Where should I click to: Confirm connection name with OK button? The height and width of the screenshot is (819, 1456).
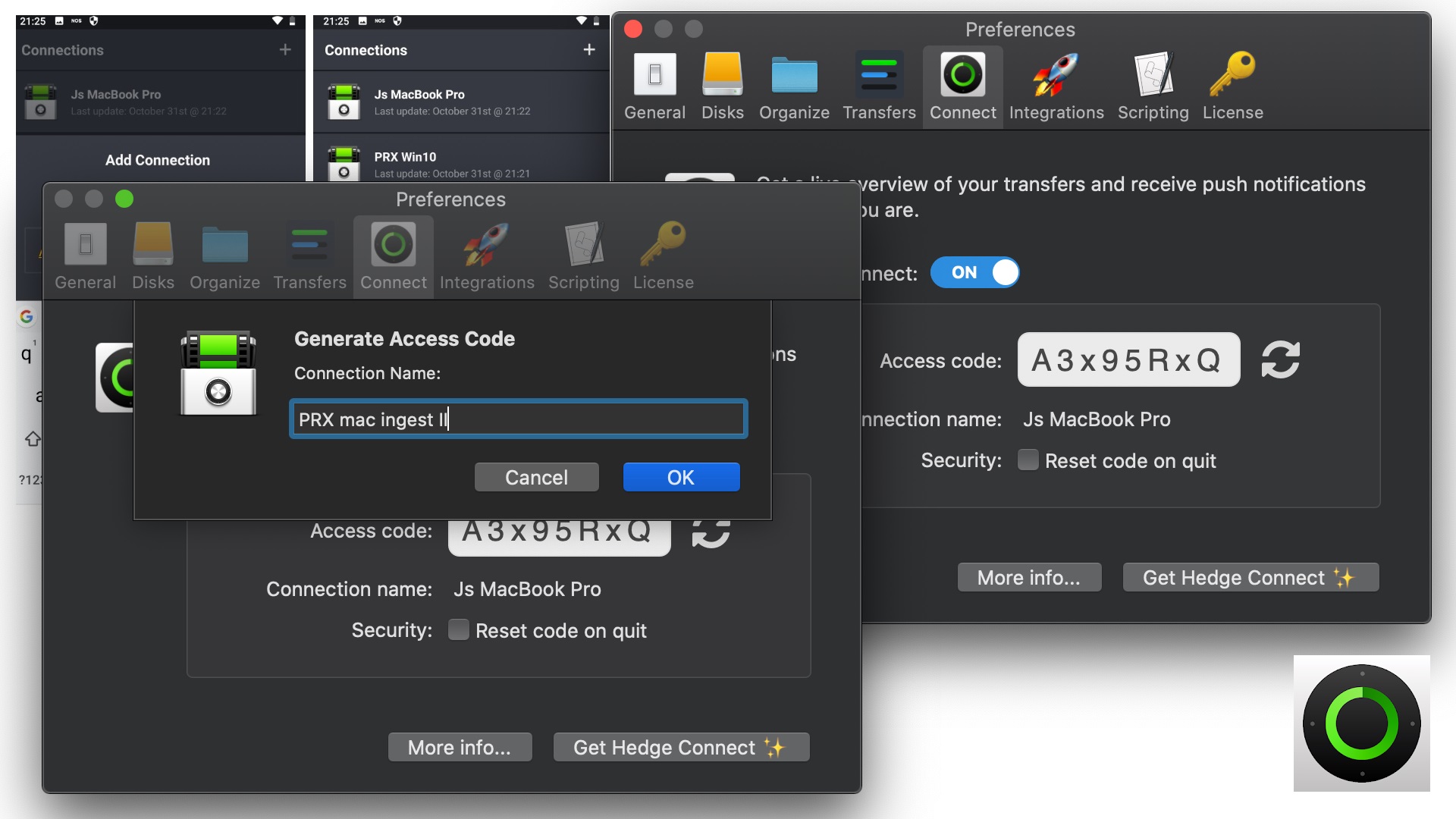coord(681,478)
